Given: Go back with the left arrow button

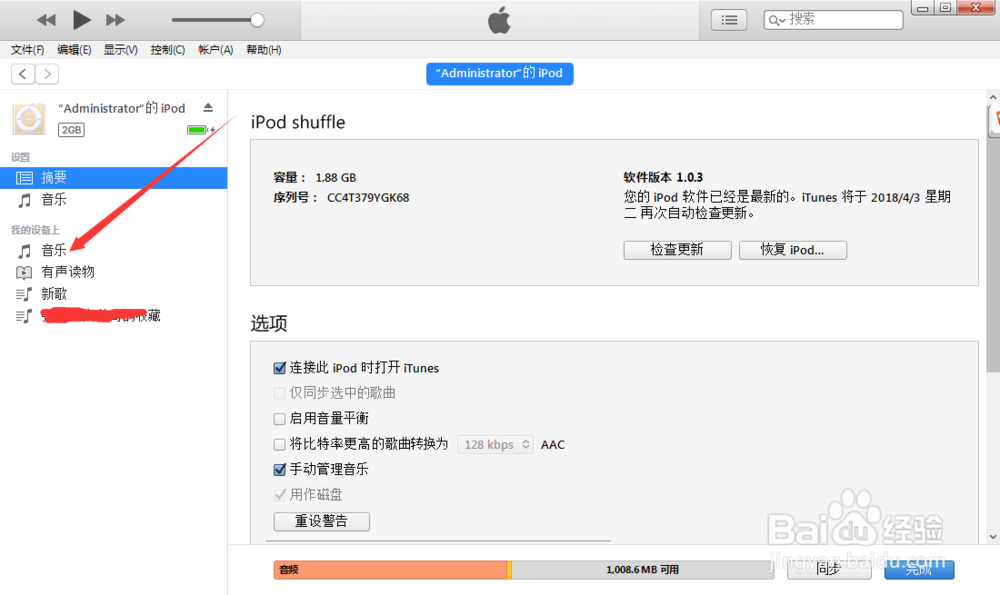Looking at the screenshot, I should pyautogui.click(x=23, y=74).
